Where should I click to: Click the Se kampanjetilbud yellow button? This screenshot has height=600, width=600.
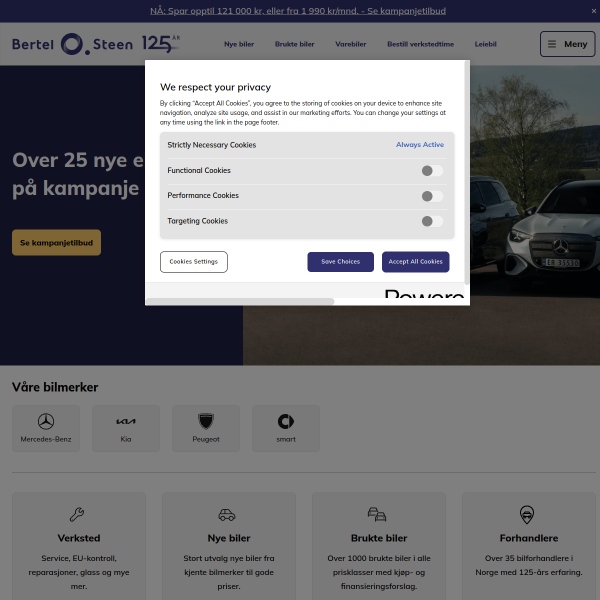point(57,243)
